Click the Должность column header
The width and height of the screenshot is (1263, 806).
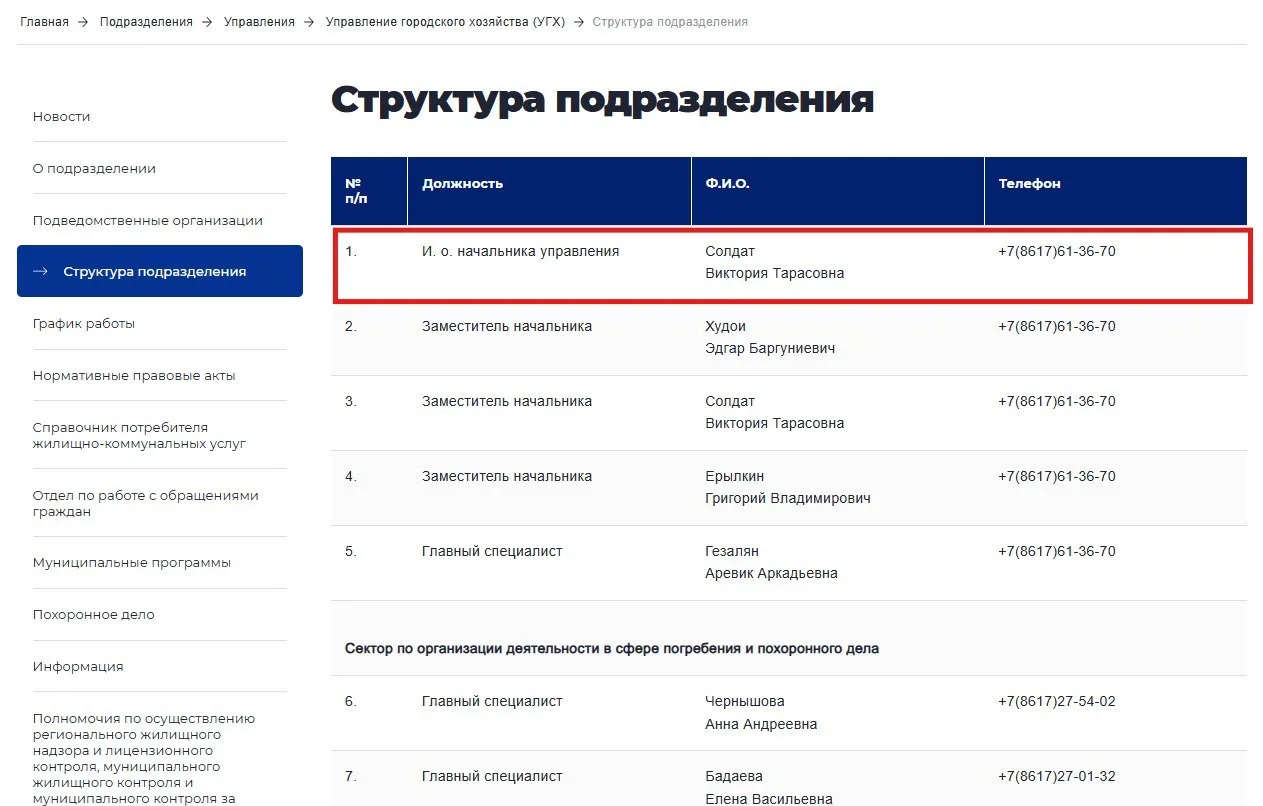462,184
